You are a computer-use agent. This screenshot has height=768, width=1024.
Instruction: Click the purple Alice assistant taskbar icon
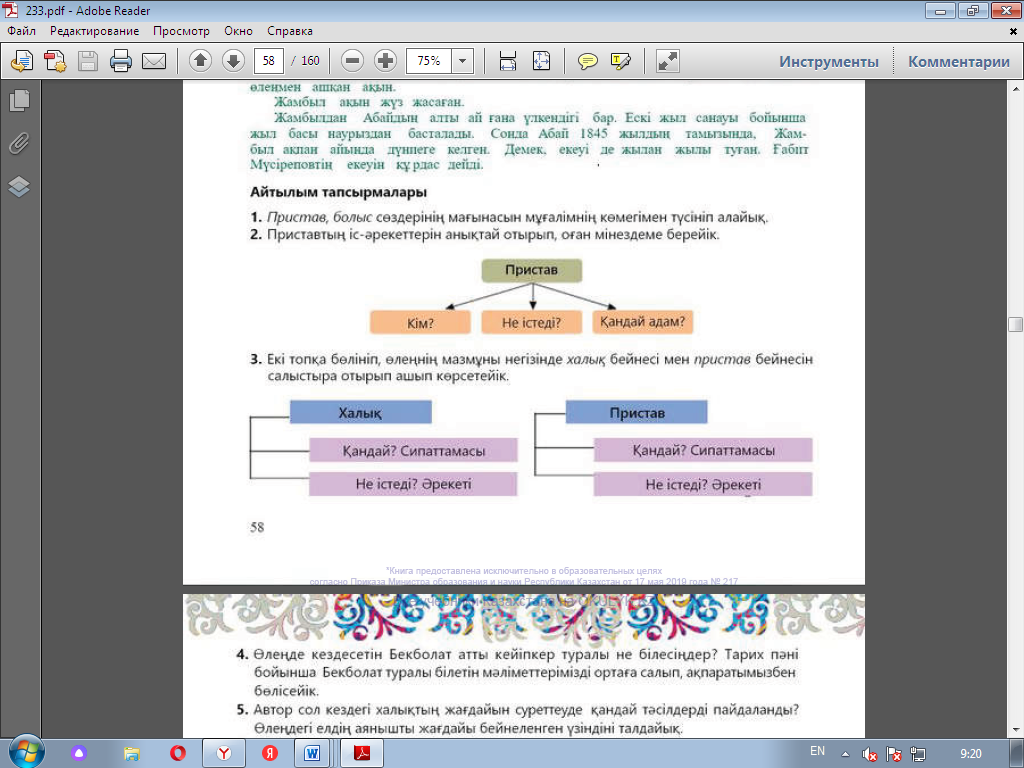79,754
